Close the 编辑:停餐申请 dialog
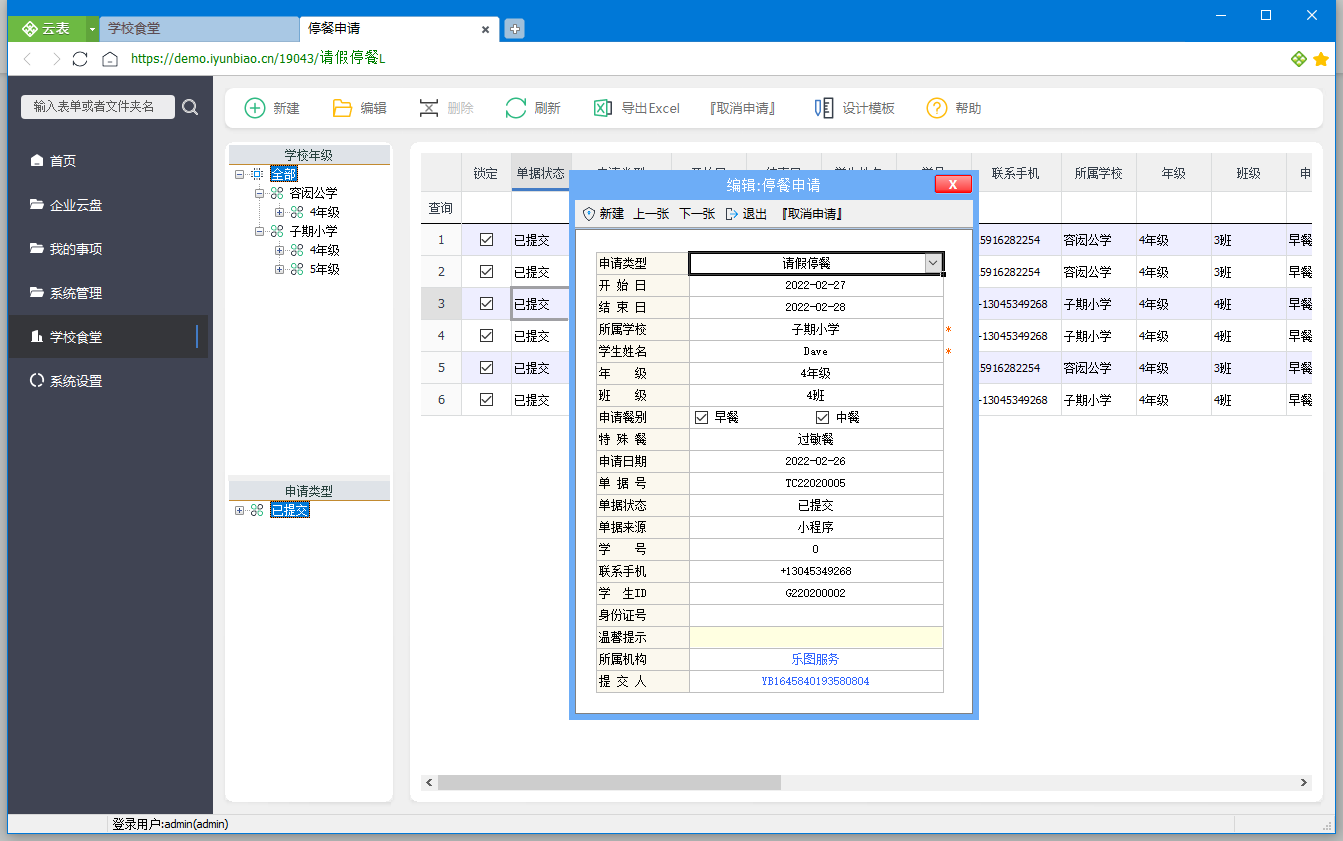 coord(953,184)
